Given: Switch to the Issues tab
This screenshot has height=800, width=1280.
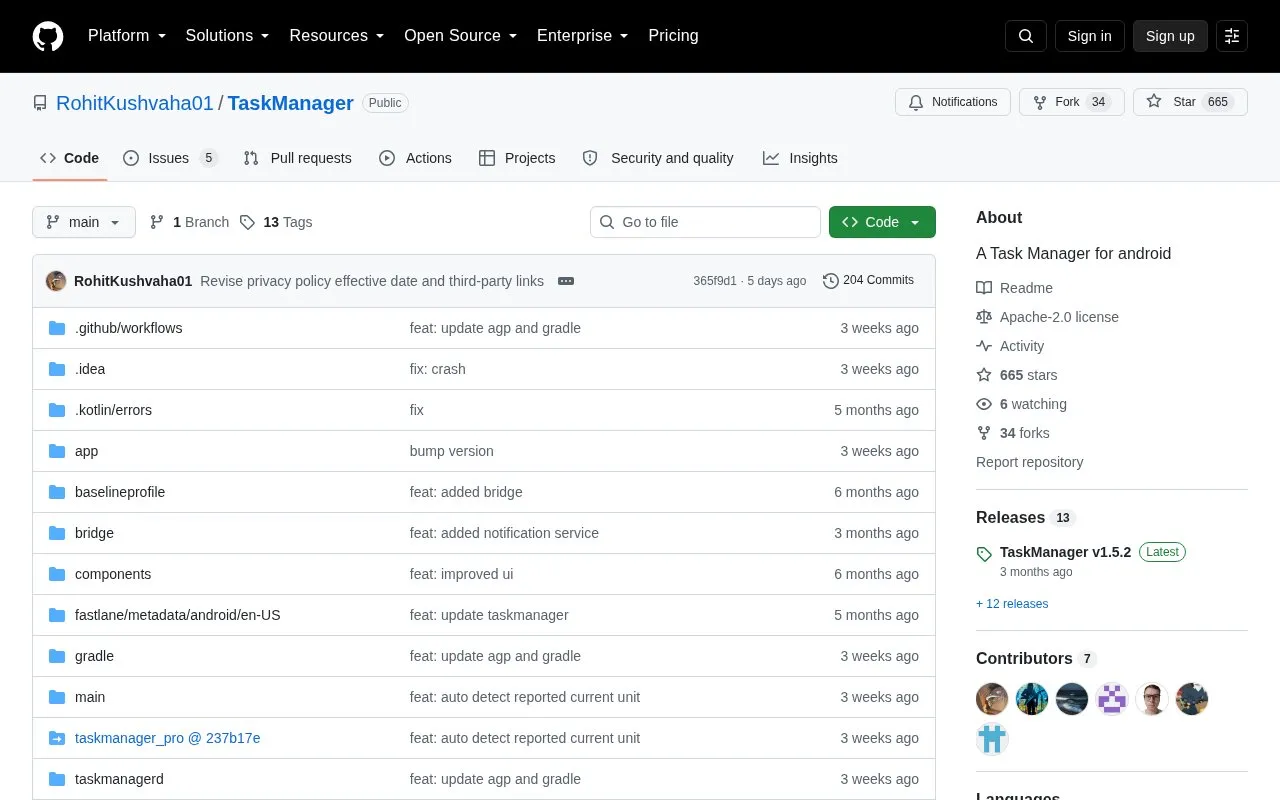Looking at the screenshot, I should pos(170,158).
